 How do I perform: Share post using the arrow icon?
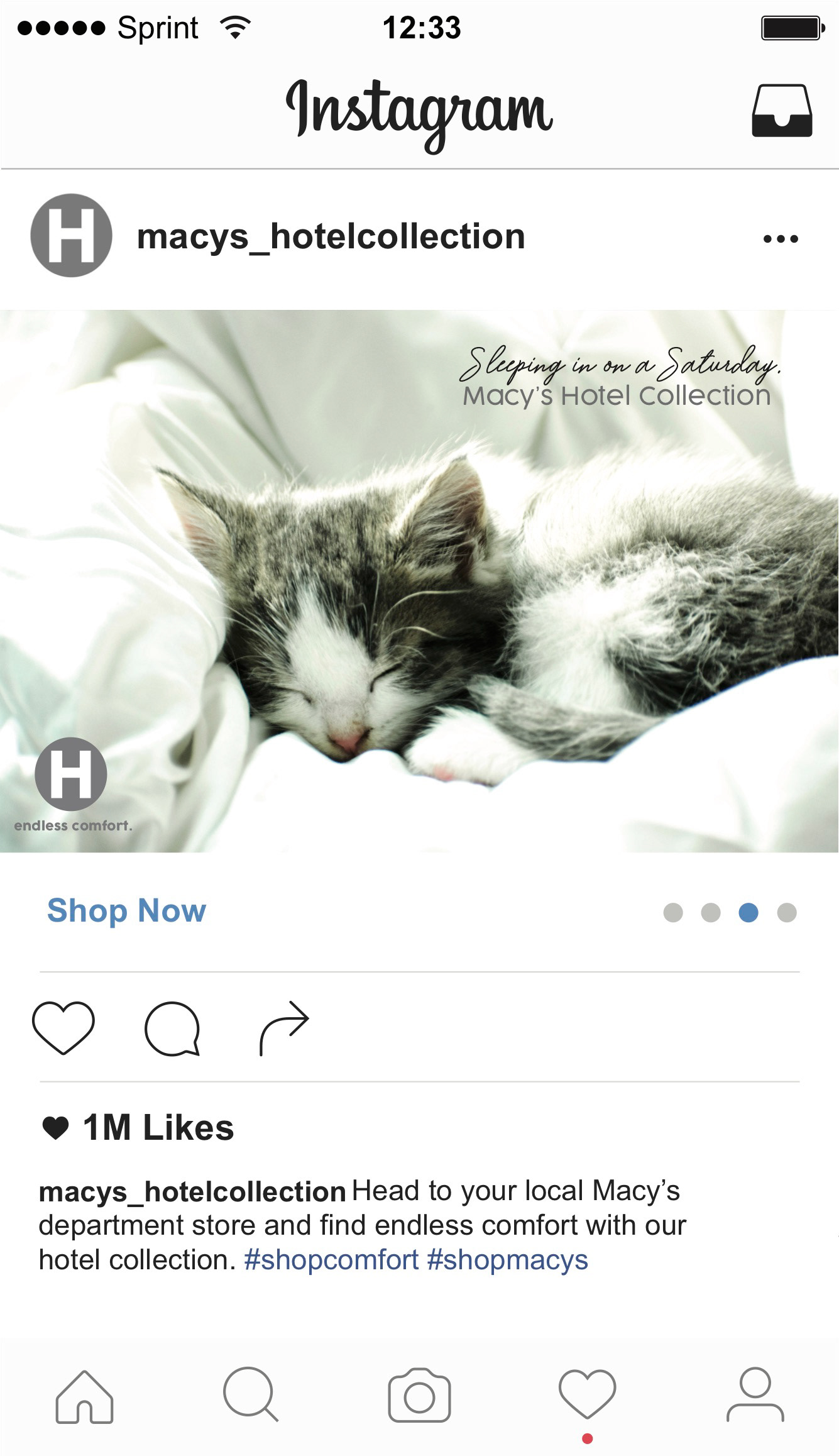pyautogui.click(x=285, y=1027)
